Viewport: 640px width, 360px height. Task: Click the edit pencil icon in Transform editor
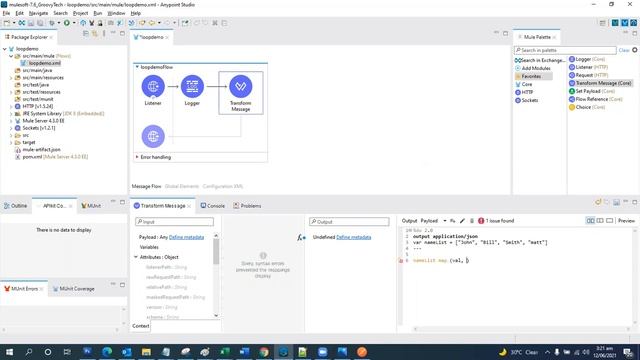(462, 221)
